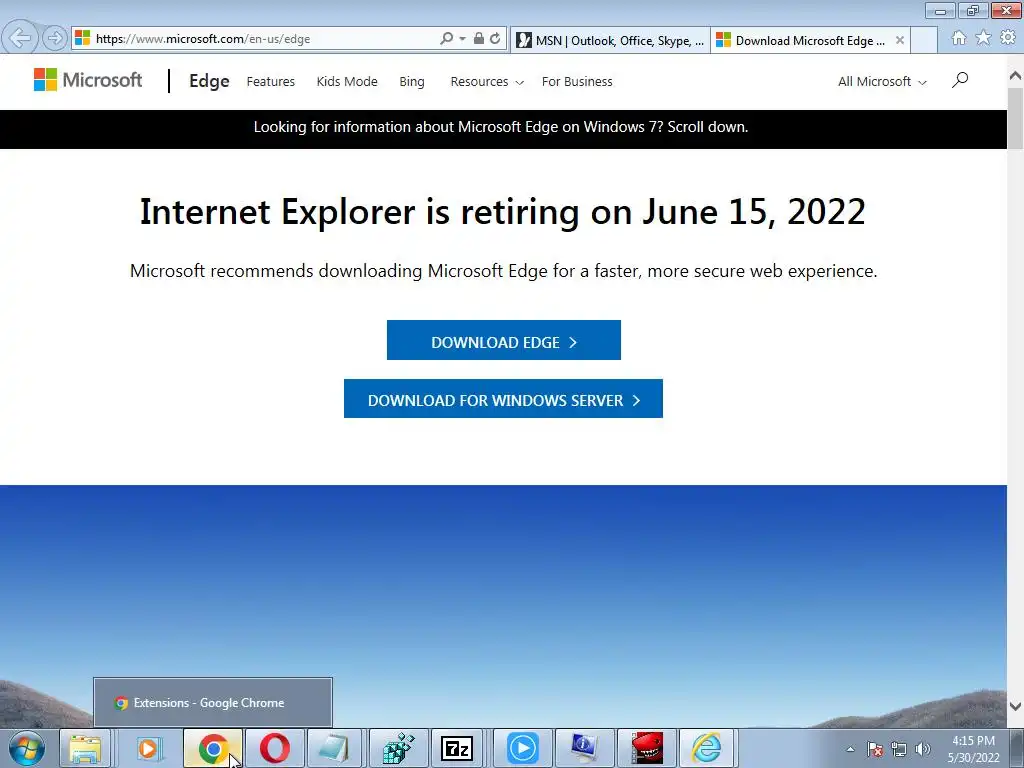Go back with the browser Back arrow
This screenshot has width=1024, height=768.
point(20,39)
